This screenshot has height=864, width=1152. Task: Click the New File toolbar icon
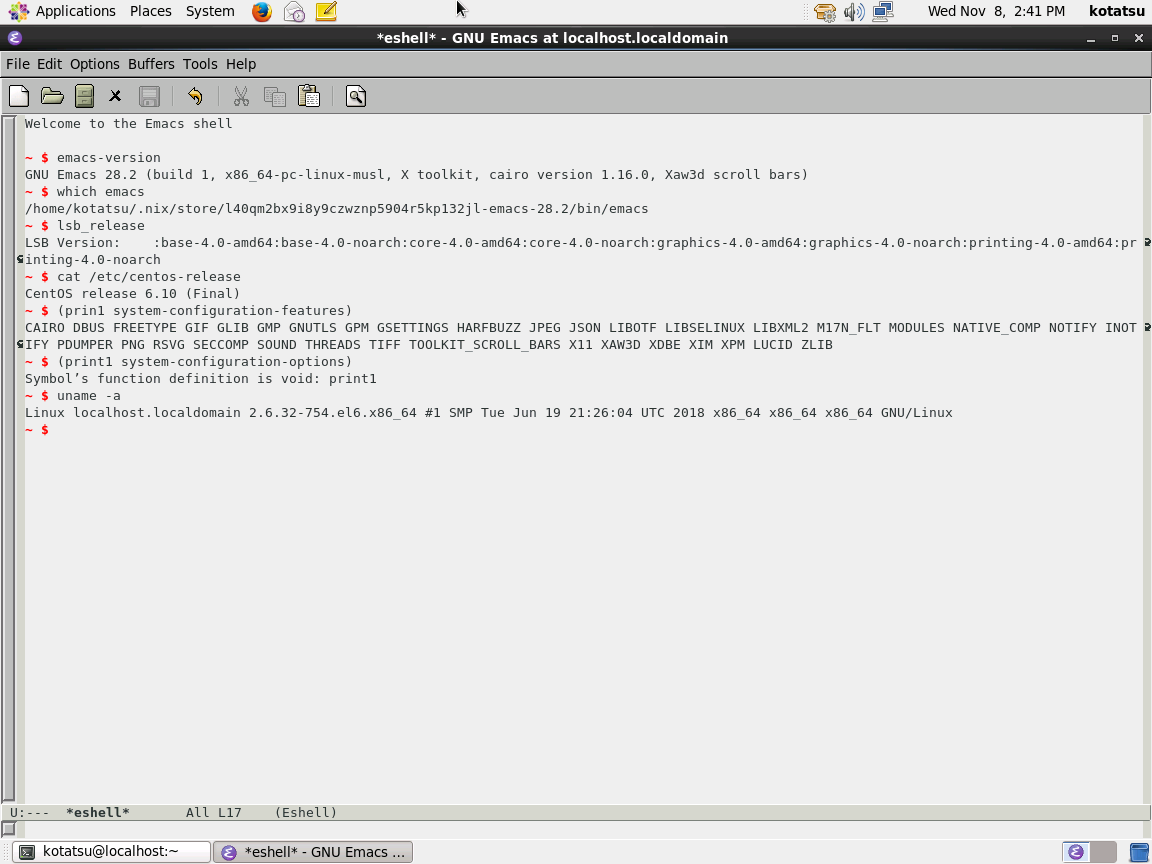[19, 96]
